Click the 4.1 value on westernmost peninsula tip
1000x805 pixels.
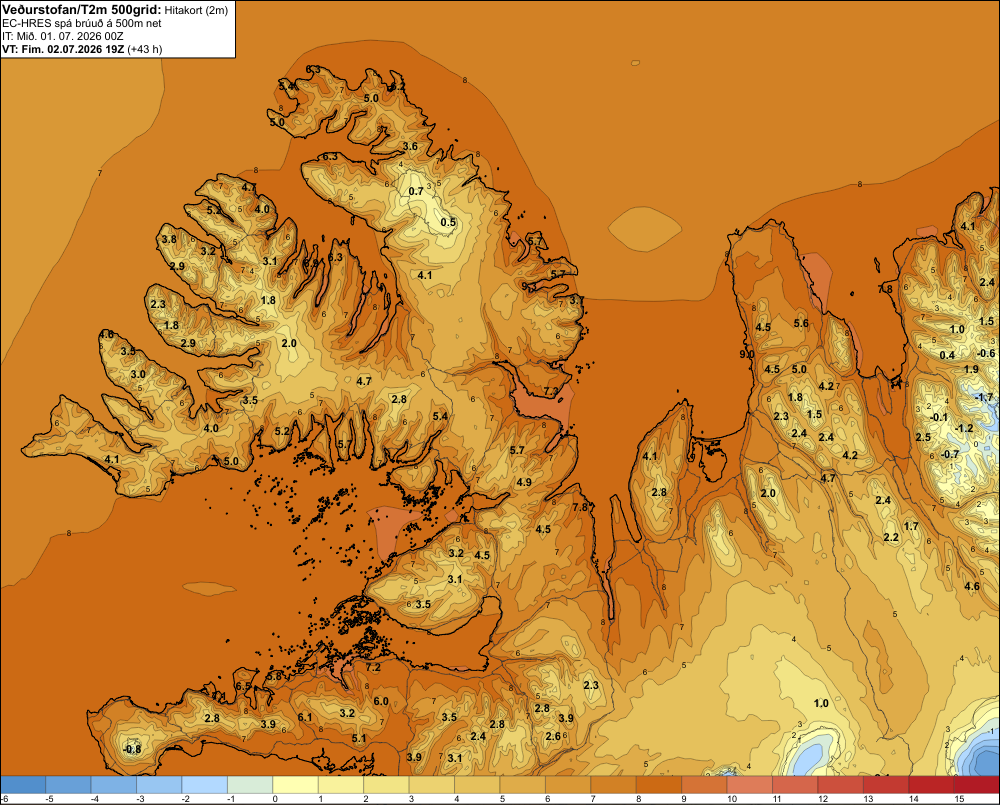tap(112, 459)
